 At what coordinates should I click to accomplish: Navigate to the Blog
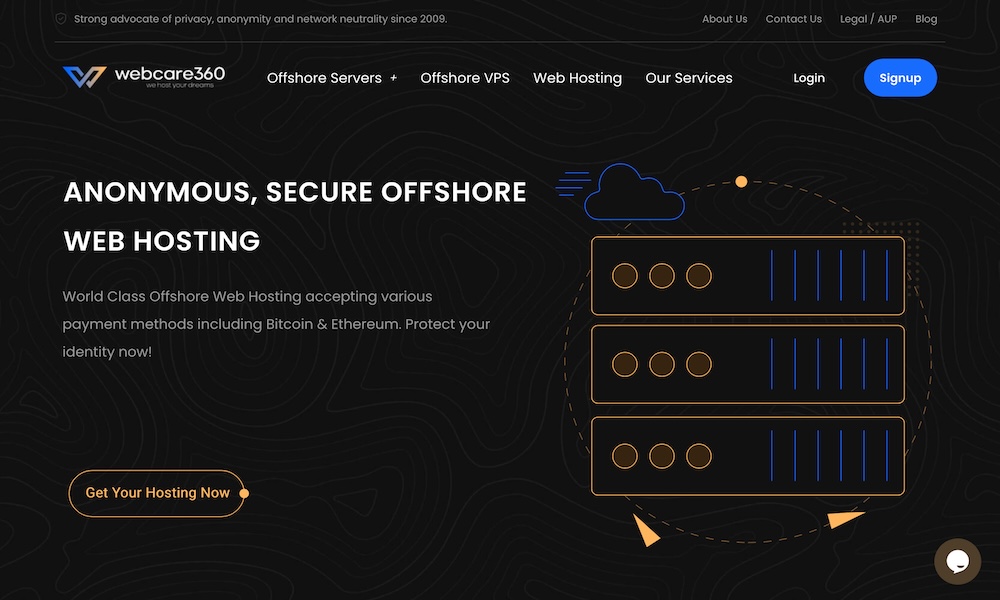926,19
